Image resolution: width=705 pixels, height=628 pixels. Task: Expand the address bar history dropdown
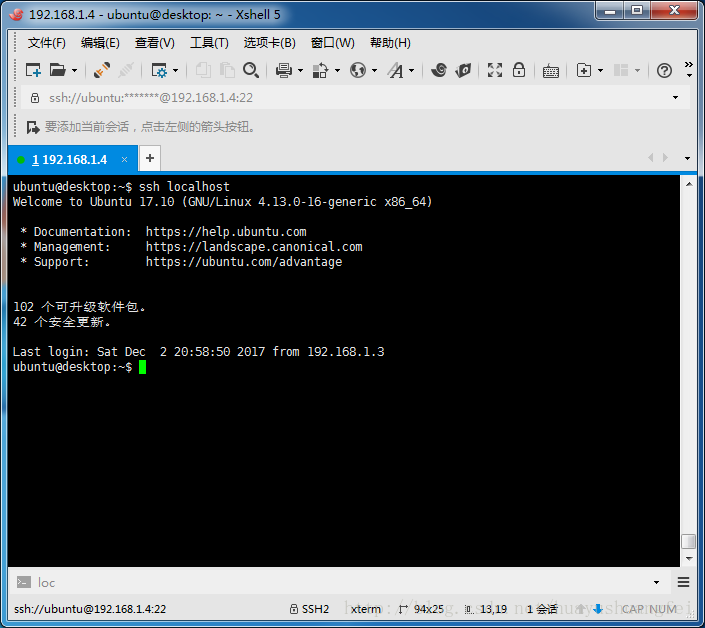pyautogui.click(x=675, y=98)
